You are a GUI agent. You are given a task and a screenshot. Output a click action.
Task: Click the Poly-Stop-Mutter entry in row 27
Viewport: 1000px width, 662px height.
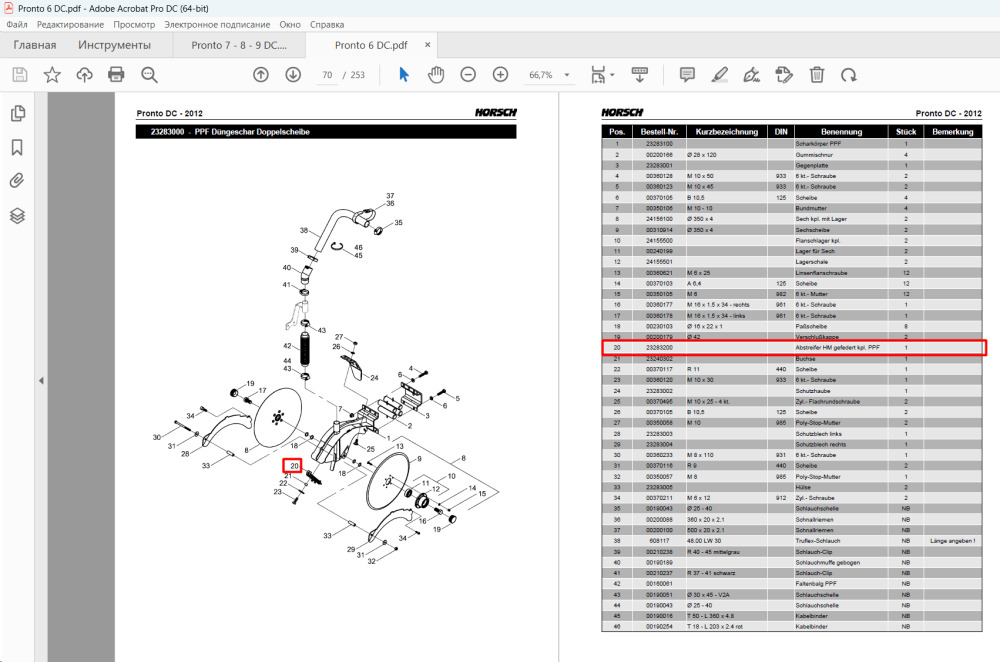pos(818,423)
